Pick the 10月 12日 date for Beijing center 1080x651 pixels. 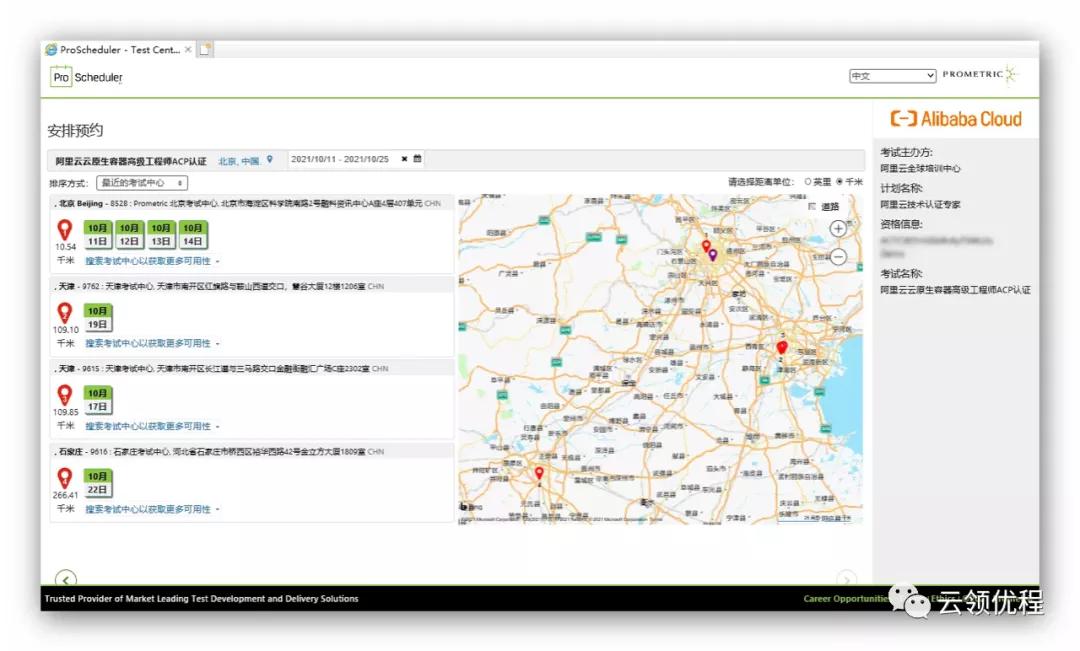click(129, 235)
